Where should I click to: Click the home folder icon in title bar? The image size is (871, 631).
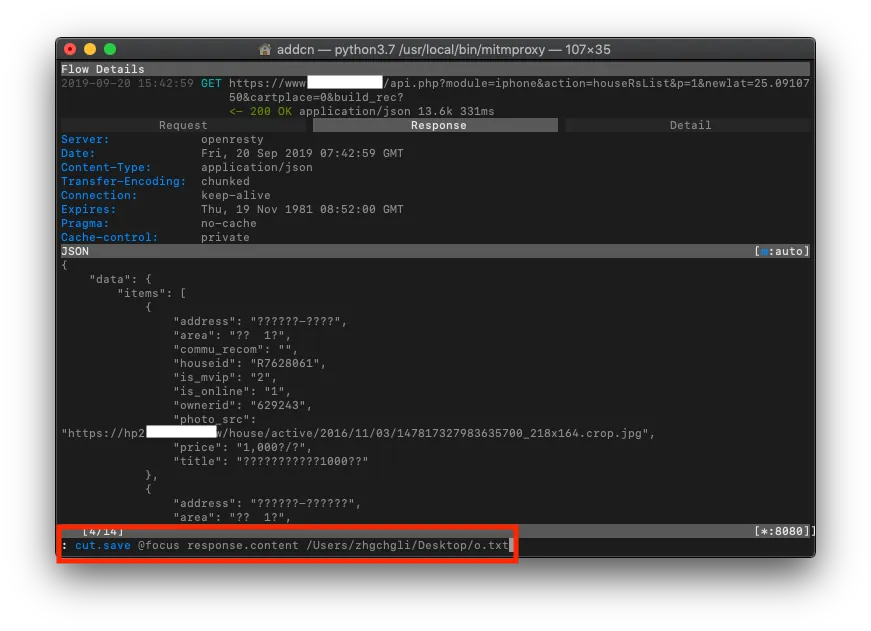pos(265,49)
